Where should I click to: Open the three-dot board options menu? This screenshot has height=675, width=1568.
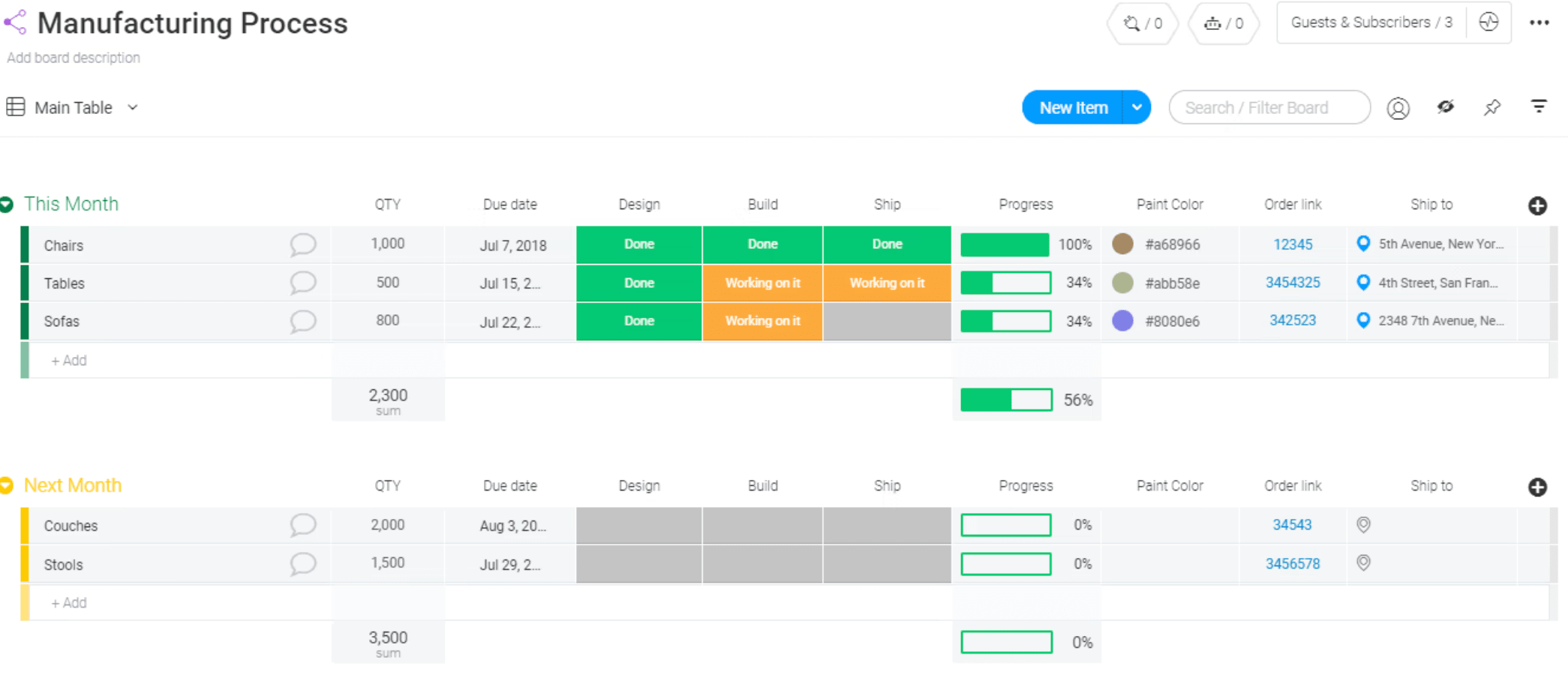1539,22
